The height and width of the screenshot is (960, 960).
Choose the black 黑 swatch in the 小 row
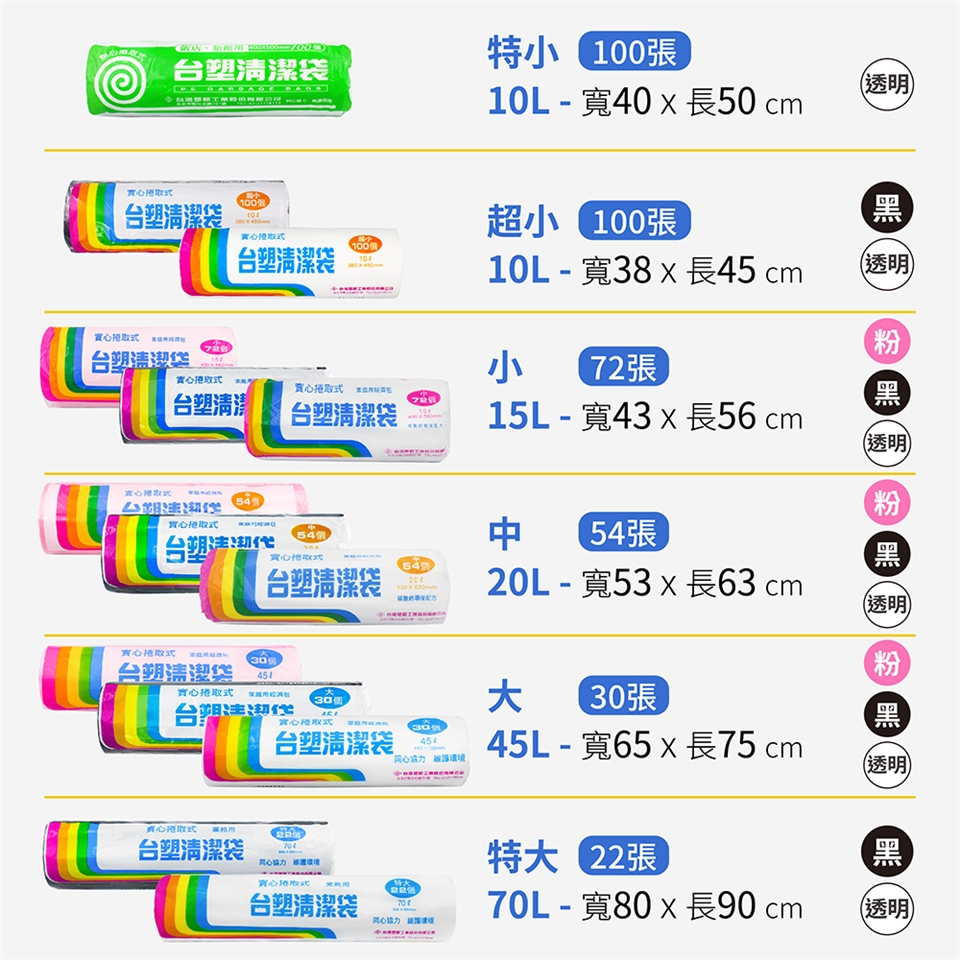point(886,392)
